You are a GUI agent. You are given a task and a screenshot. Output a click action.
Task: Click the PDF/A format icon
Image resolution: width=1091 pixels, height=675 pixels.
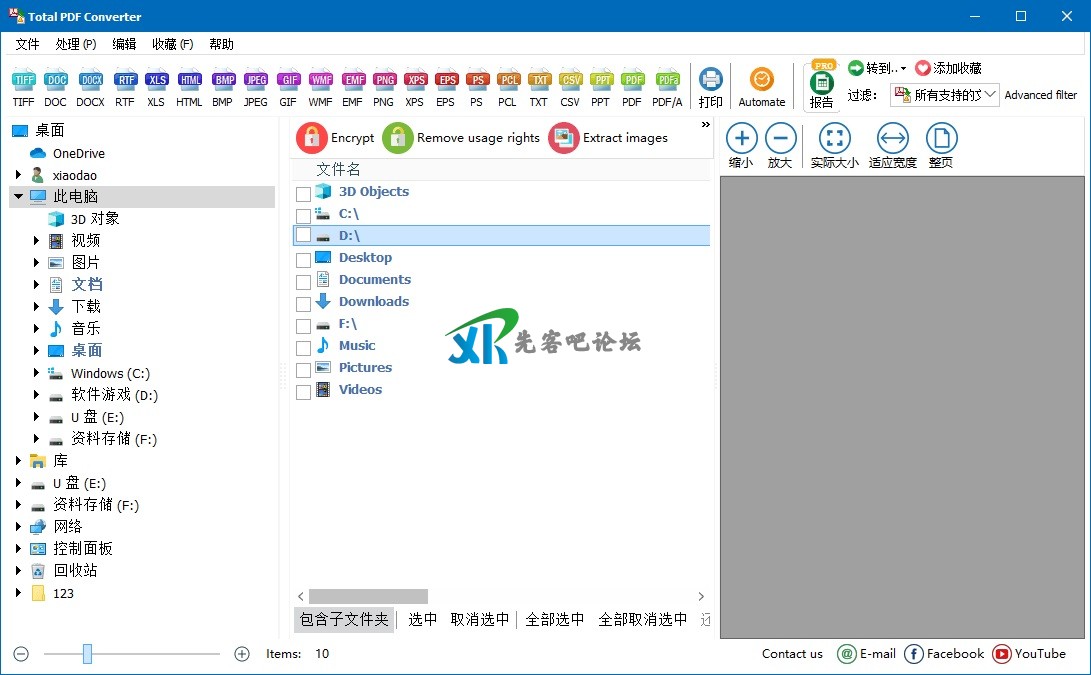pos(667,81)
